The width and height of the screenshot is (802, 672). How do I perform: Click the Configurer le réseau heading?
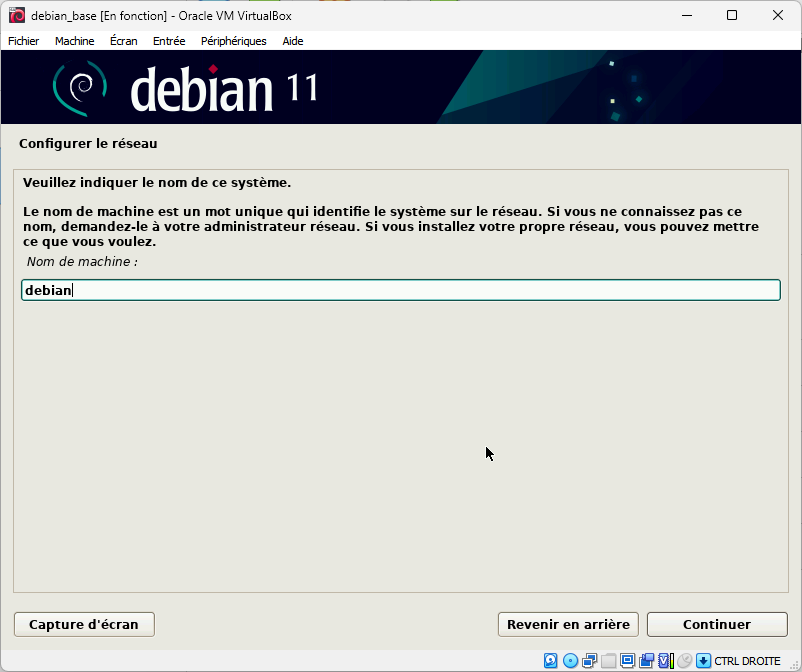point(88,144)
